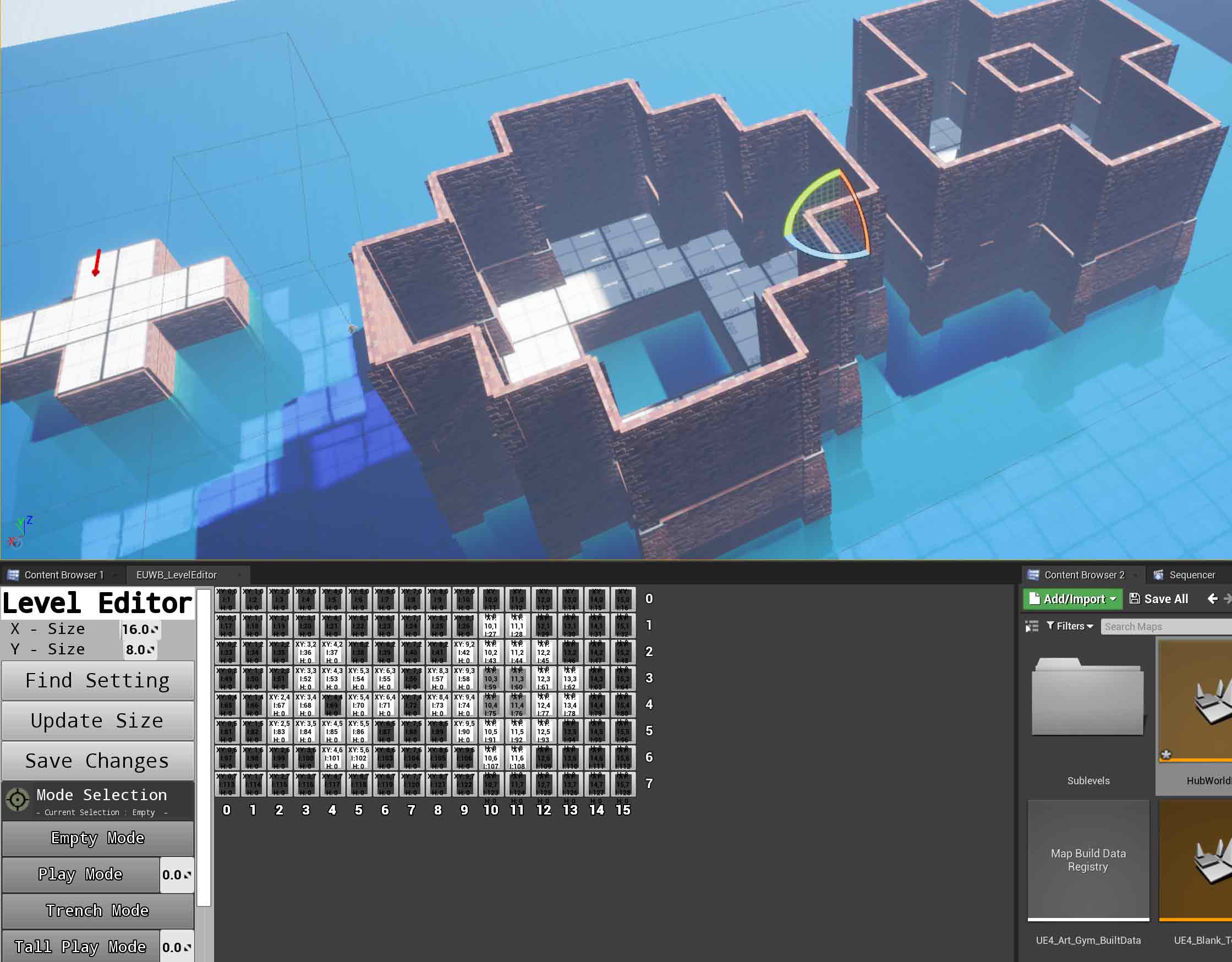Select the red arrow actor on white tiles
The width and height of the screenshot is (1232, 962).
[x=97, y=263]
